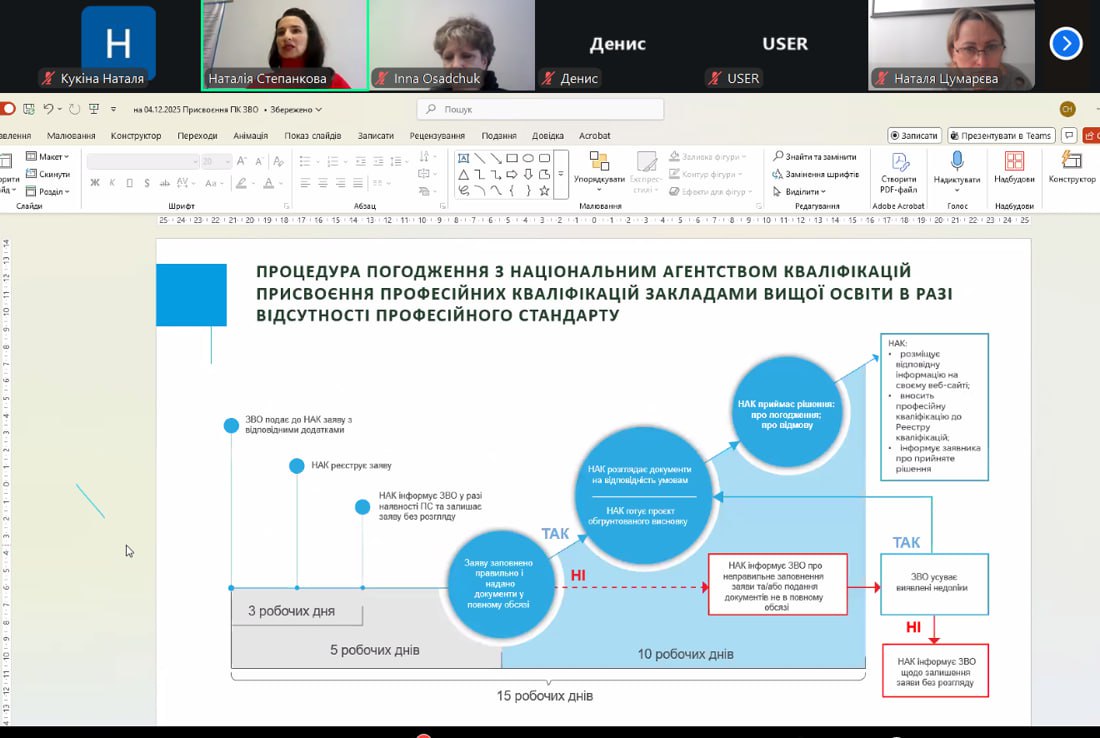Open the Упорядкувати arrange menu
Viewport: 1100px width, 738px height.
599,171
